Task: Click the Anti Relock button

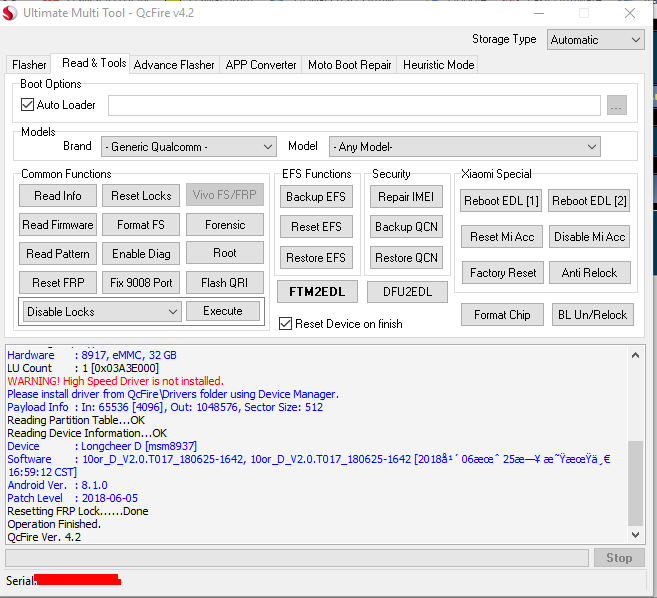Action: 590,273
